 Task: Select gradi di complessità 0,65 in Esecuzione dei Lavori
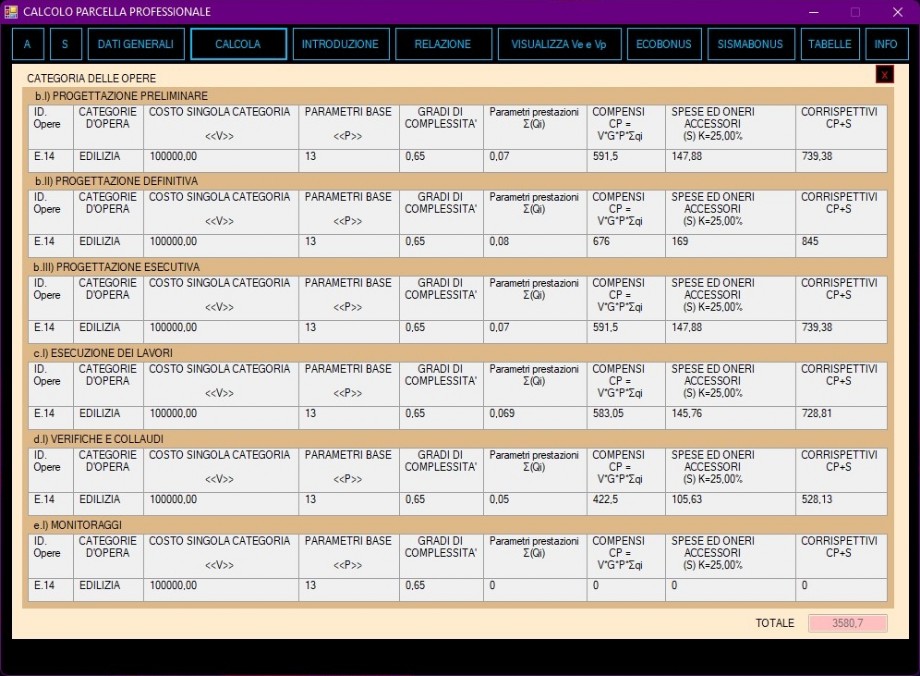coord(441,418)
